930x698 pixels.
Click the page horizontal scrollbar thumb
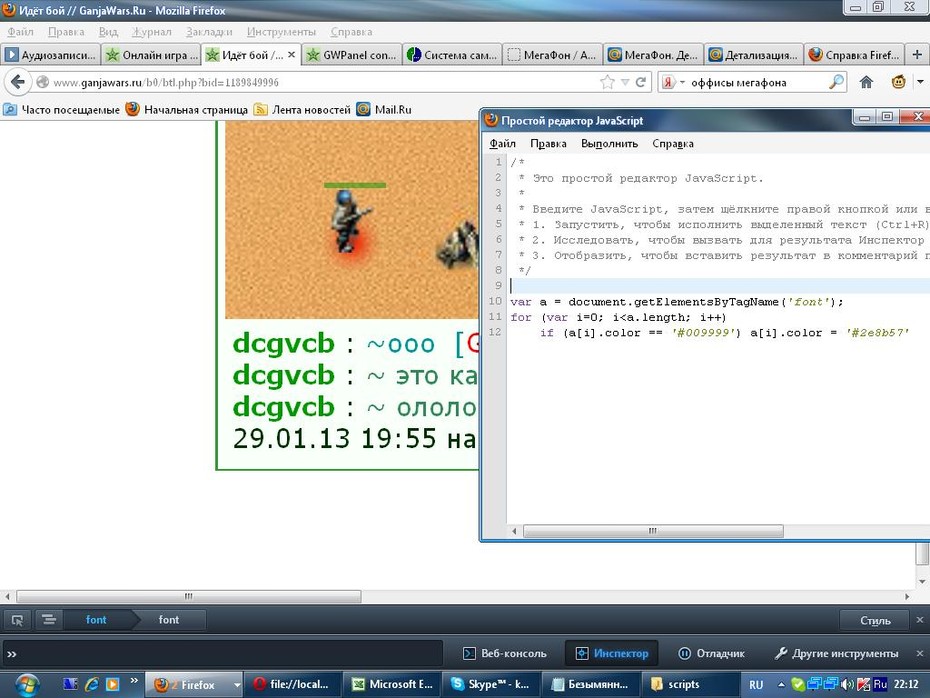click(189, 596)
